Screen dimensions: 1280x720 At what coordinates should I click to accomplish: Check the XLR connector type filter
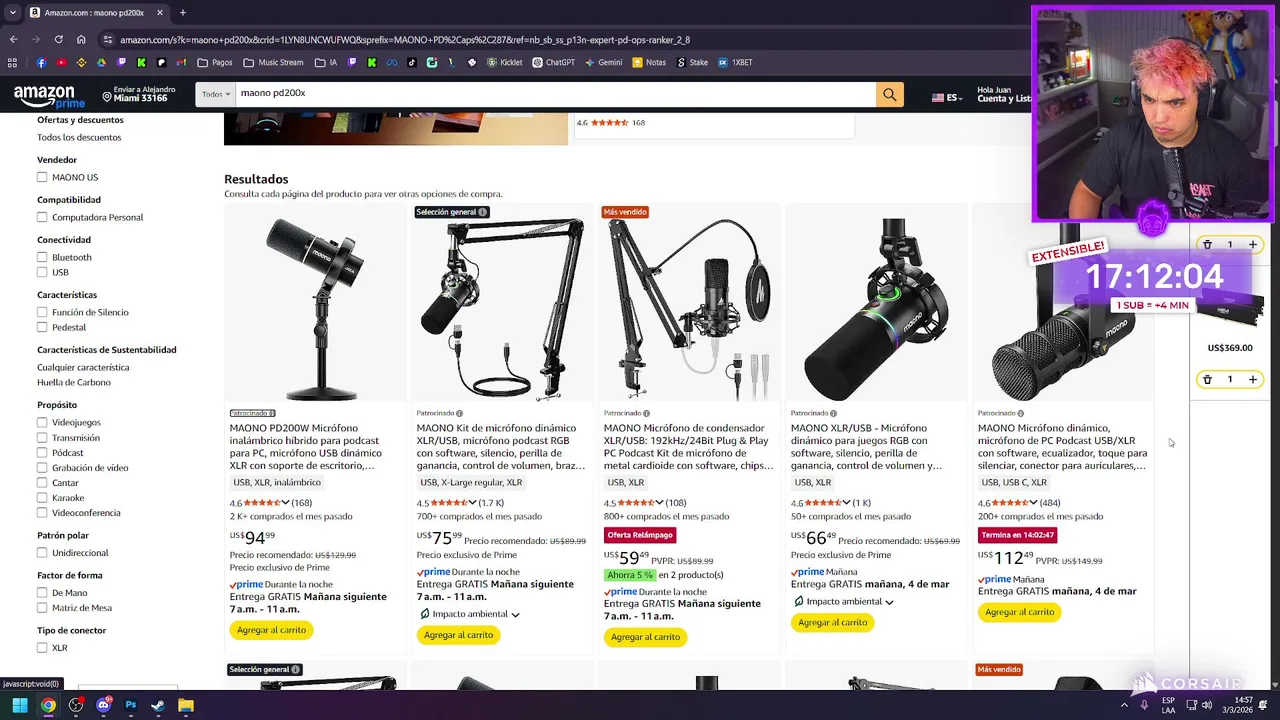42,647
